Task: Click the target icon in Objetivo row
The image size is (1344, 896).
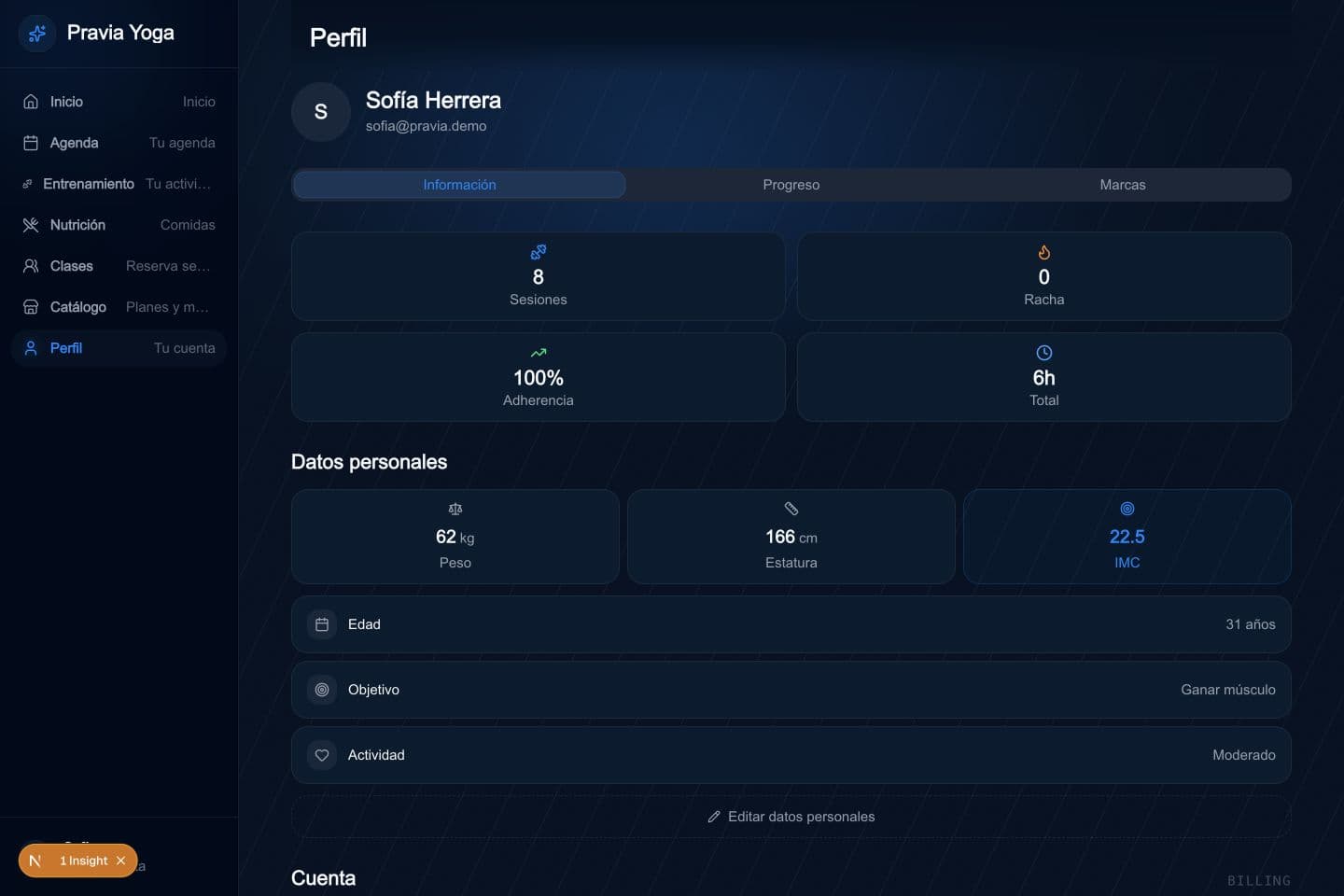Action: [322, 690]
